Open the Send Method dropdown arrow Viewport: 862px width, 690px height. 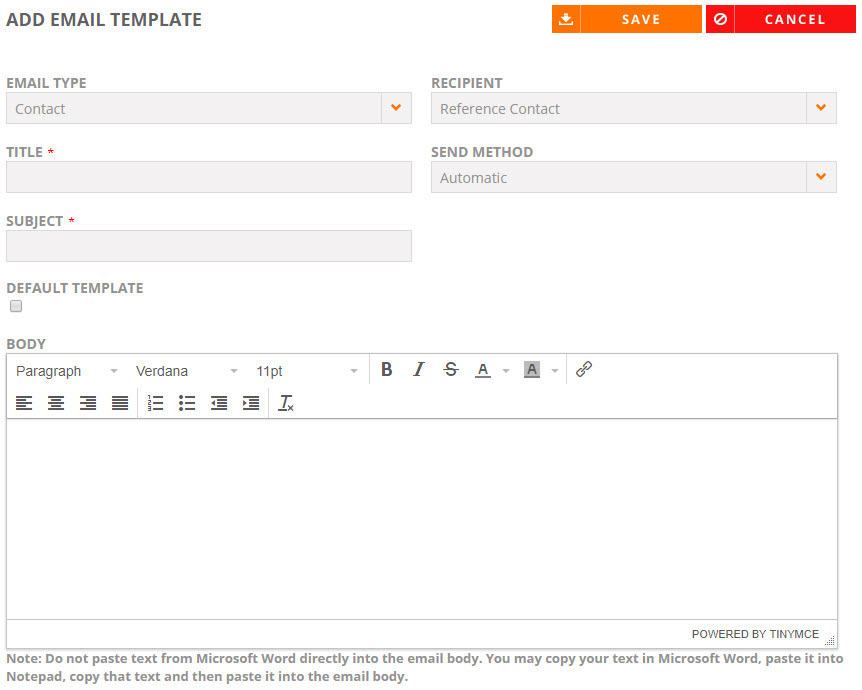[x=821, y=177]
